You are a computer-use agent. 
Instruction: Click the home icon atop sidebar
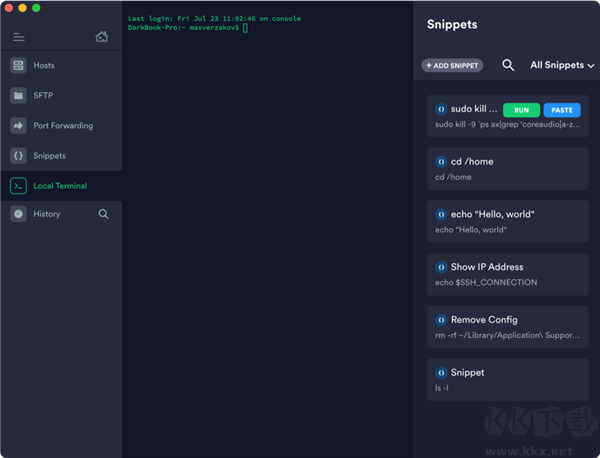point(101,37)
